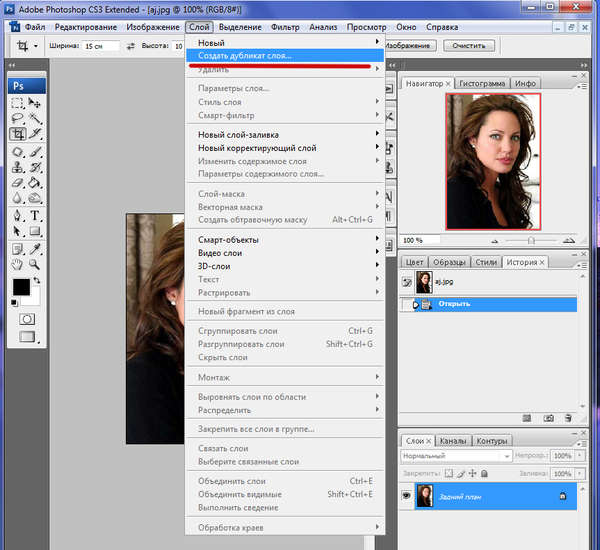Switch to the Каналы tab
This screenshot has width=600, height=550.
point(451,440)
